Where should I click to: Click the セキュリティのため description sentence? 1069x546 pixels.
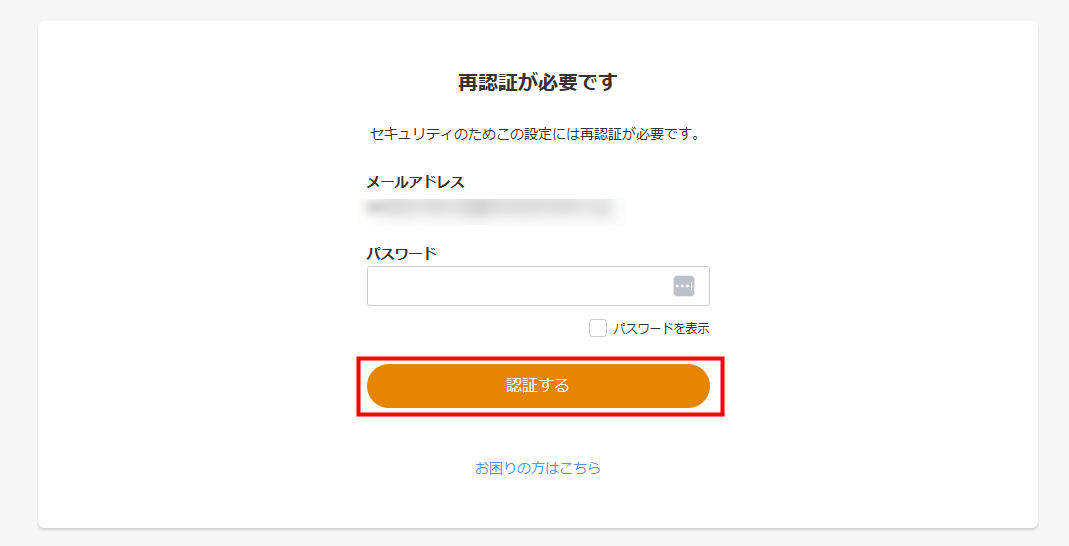535,133
